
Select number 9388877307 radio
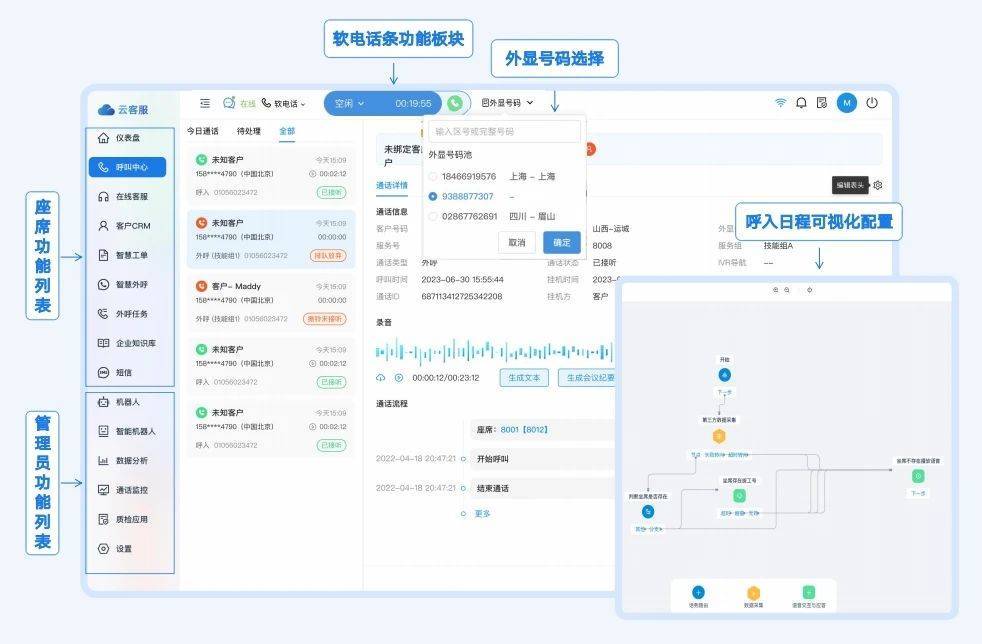[x=432, y=197]
